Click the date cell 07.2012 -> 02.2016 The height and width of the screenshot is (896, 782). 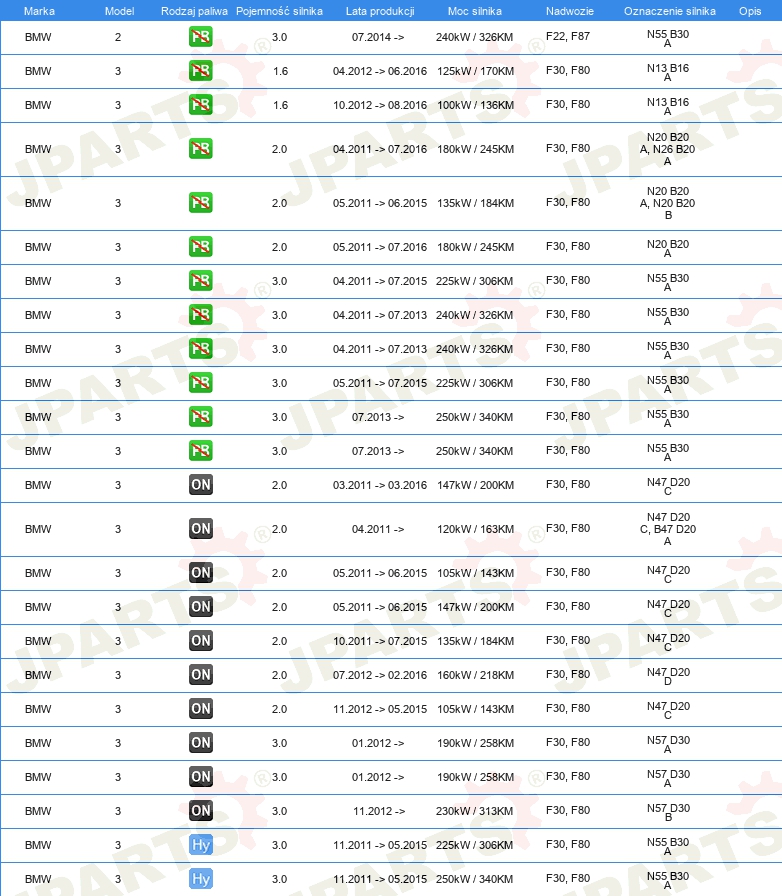(x=380, y=675)
